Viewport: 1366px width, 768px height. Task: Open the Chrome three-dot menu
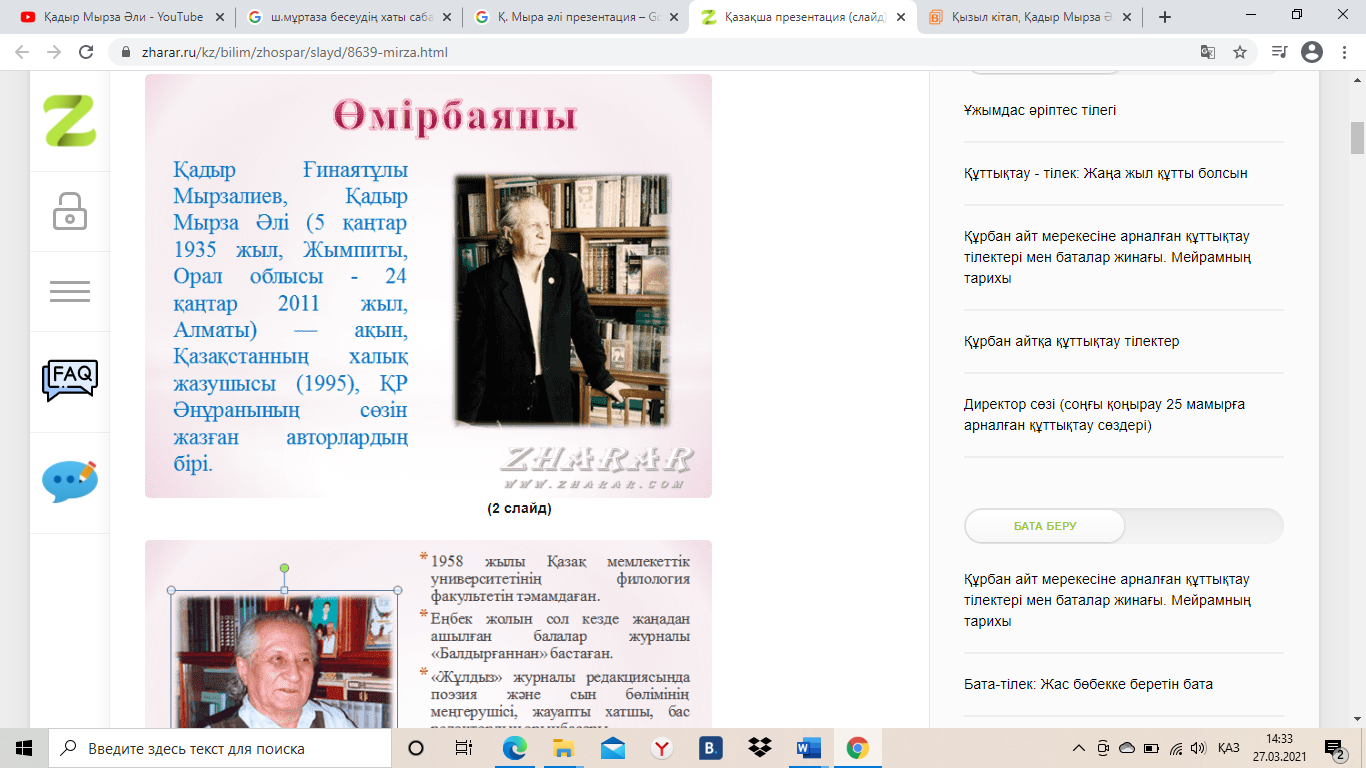[1344, 52]
